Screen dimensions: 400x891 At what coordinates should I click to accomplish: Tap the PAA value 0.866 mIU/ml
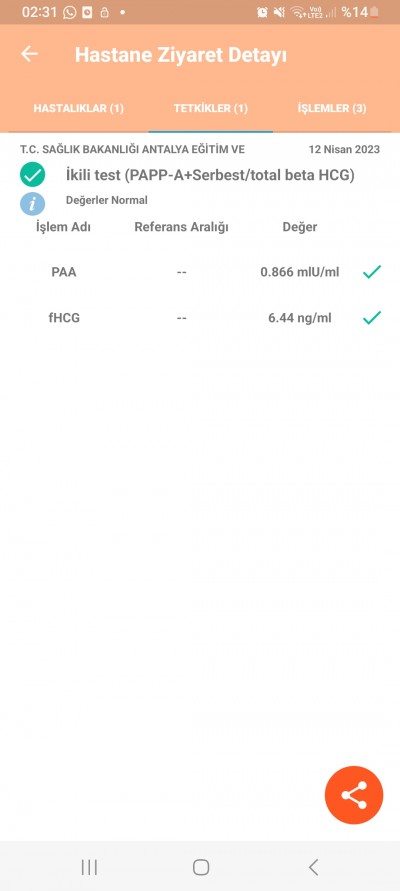(299, 272)
